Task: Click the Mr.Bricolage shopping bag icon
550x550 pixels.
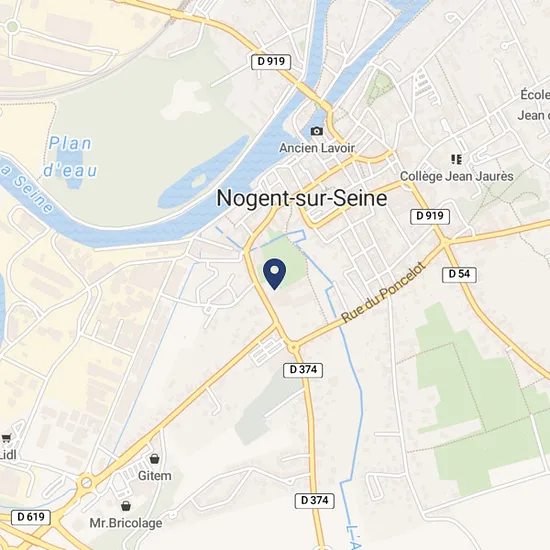Action: [126, 506]
